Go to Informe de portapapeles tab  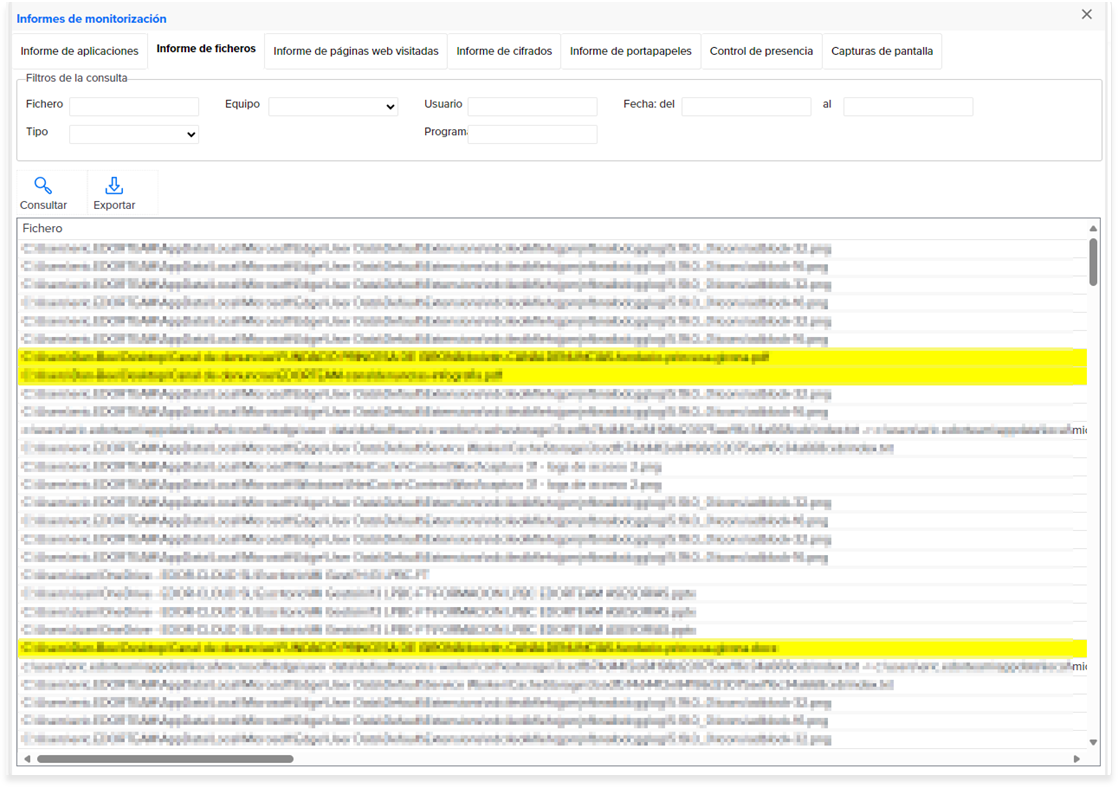point(630,51)
